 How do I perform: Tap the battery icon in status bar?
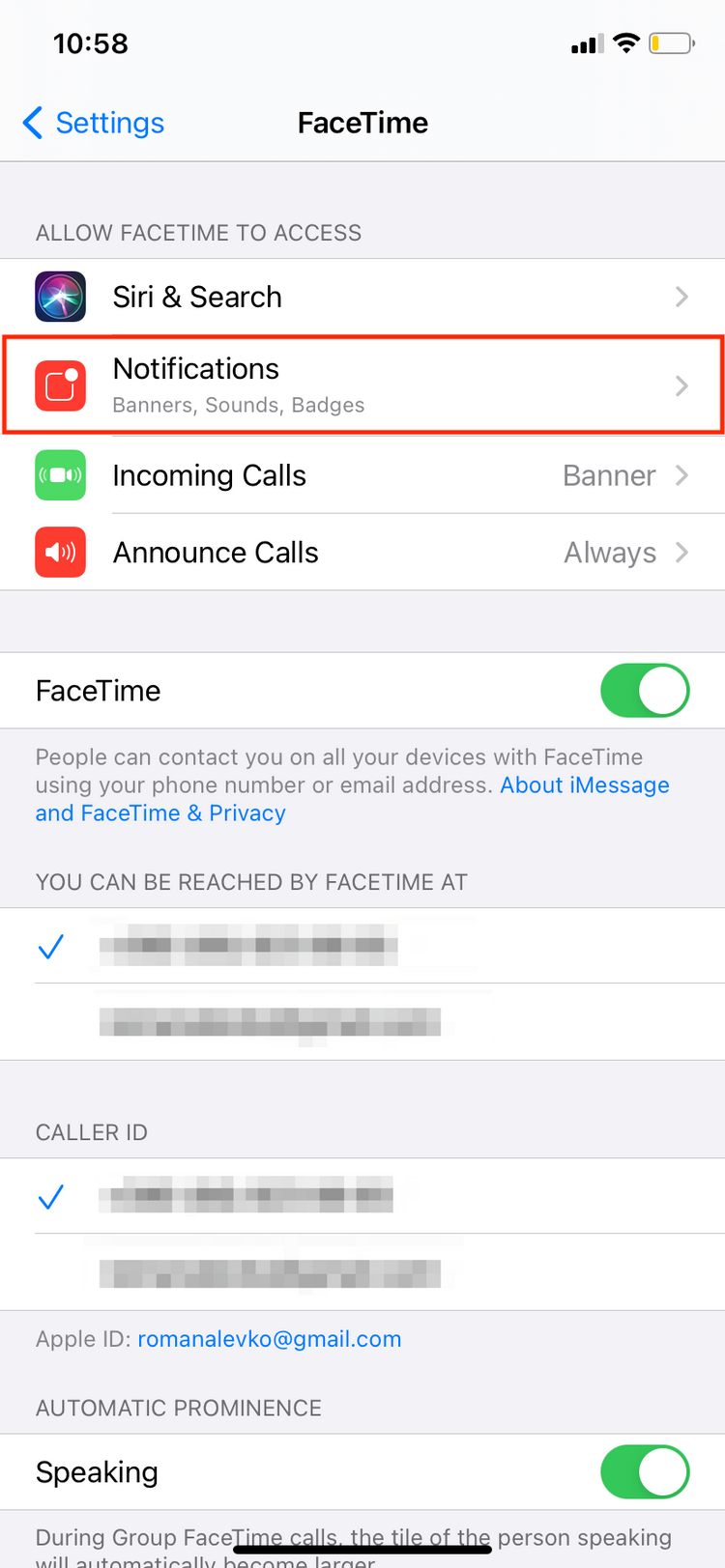672,43
